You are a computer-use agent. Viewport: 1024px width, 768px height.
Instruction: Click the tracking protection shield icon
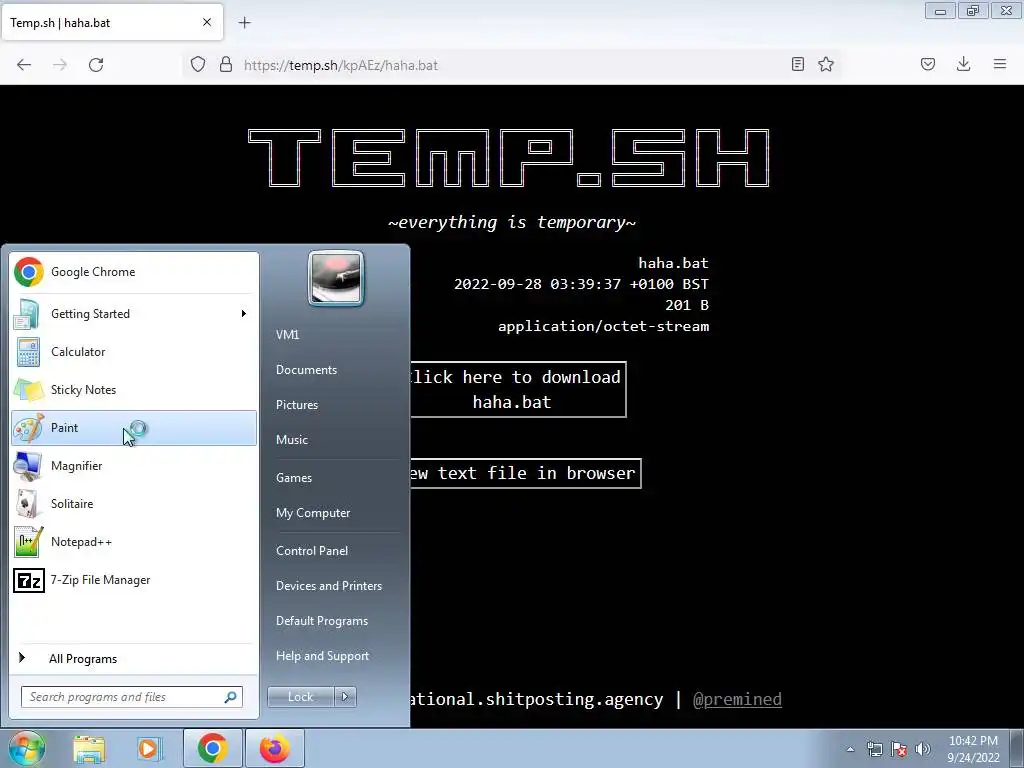click(198, 65)
